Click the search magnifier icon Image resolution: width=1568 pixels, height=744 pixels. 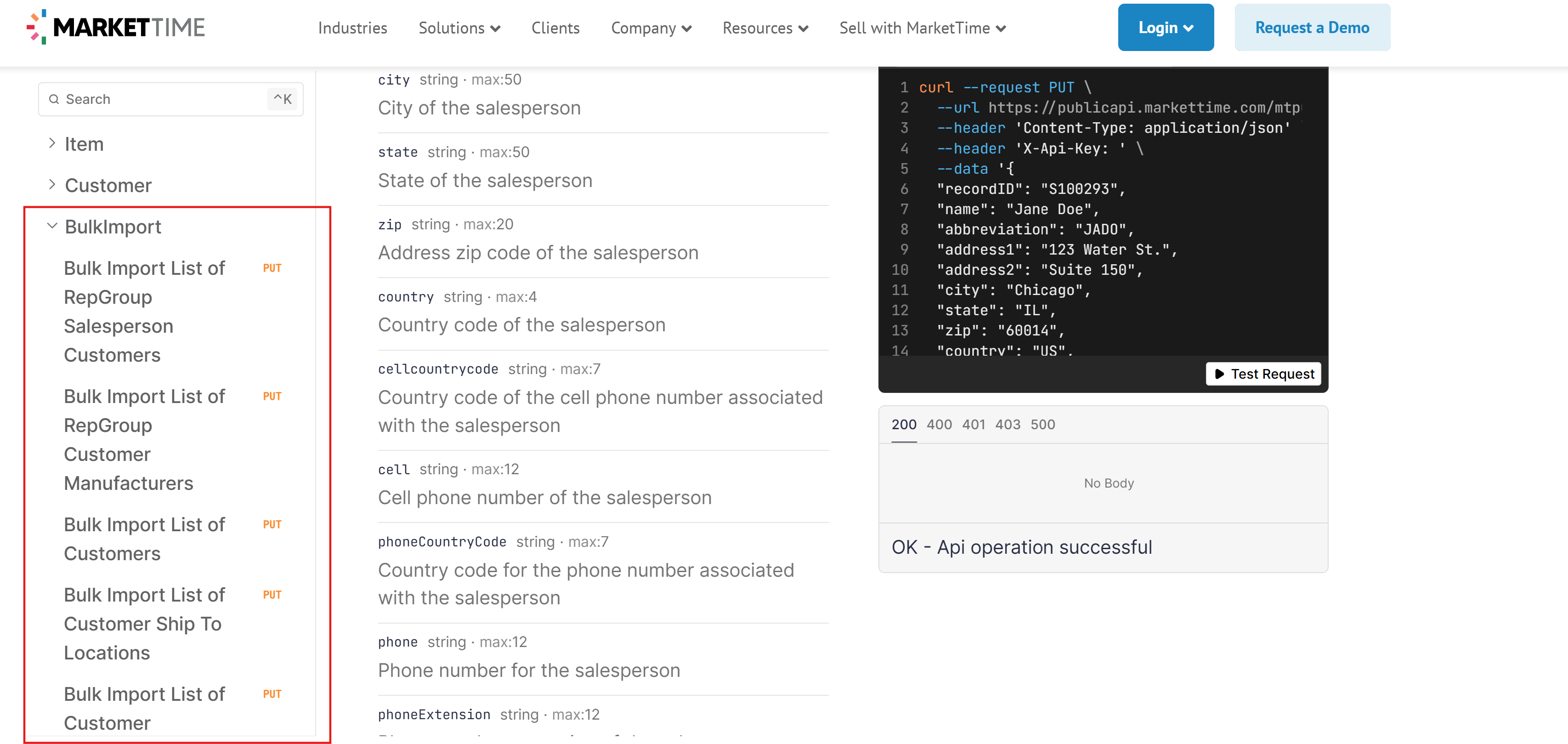54,99
